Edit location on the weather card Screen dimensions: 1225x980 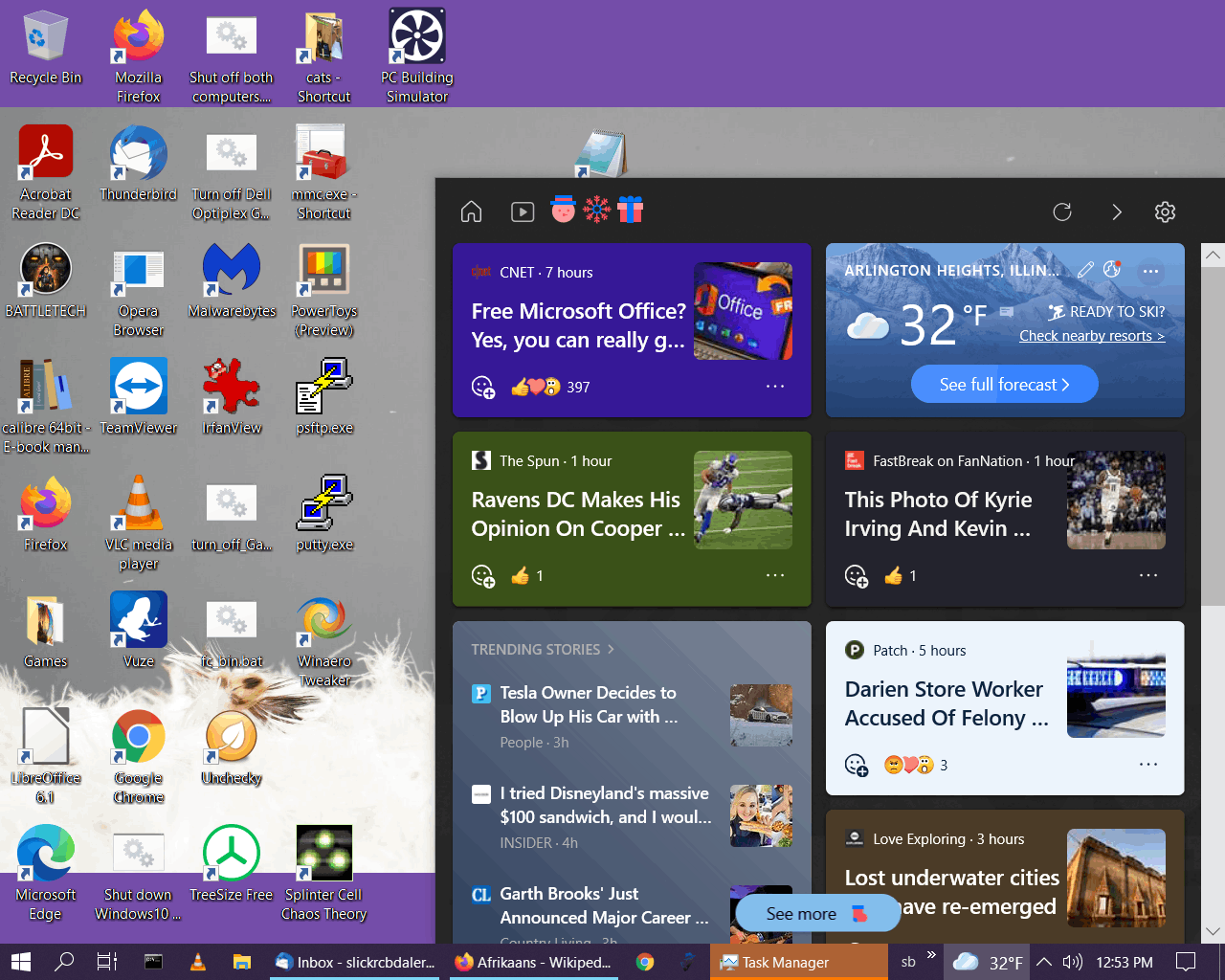pos(1084,270)
